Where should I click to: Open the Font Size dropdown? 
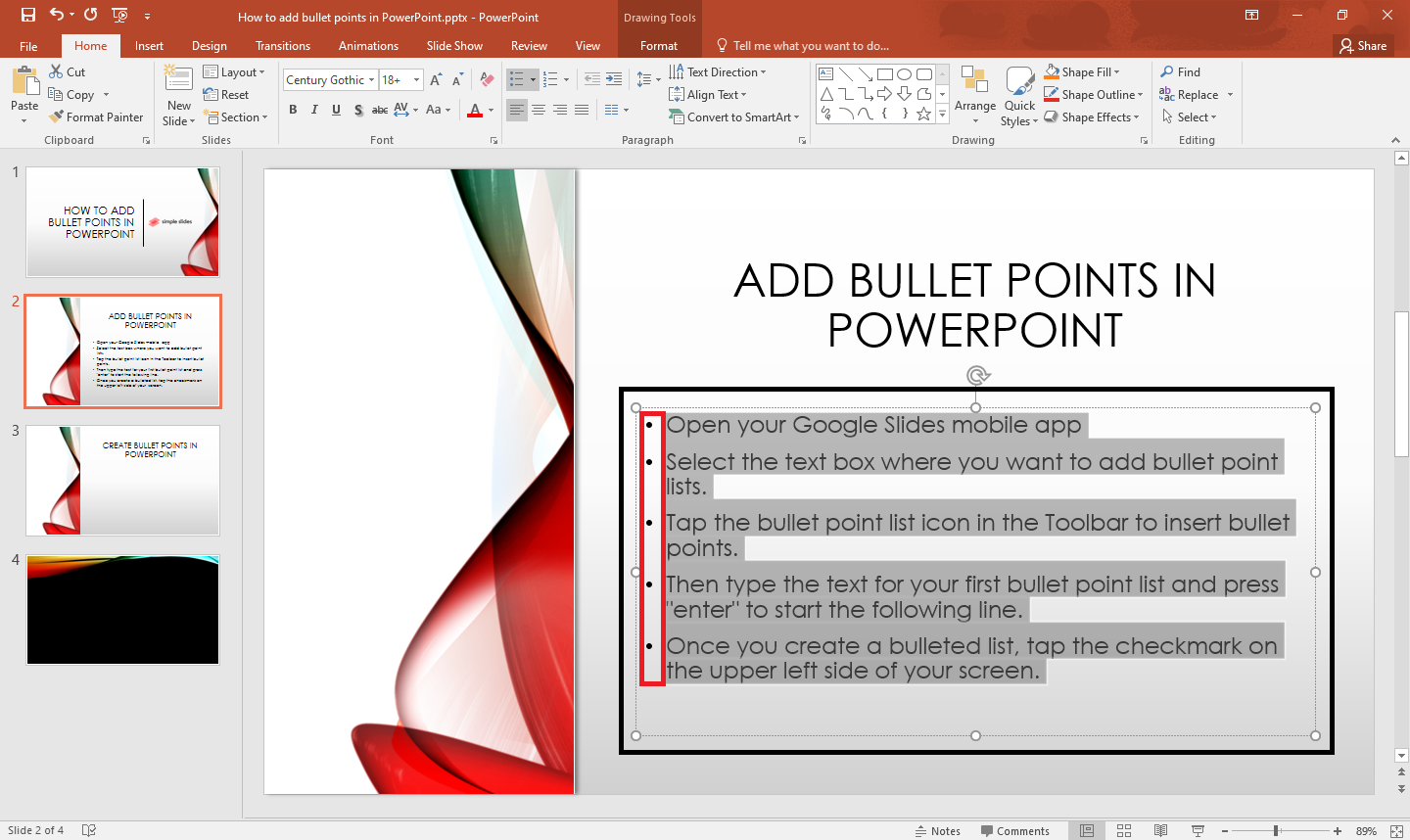point(415,79)
